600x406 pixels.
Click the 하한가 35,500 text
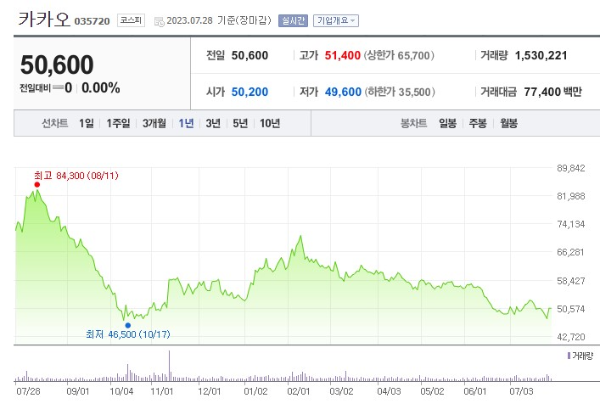(x=399, y=92)
